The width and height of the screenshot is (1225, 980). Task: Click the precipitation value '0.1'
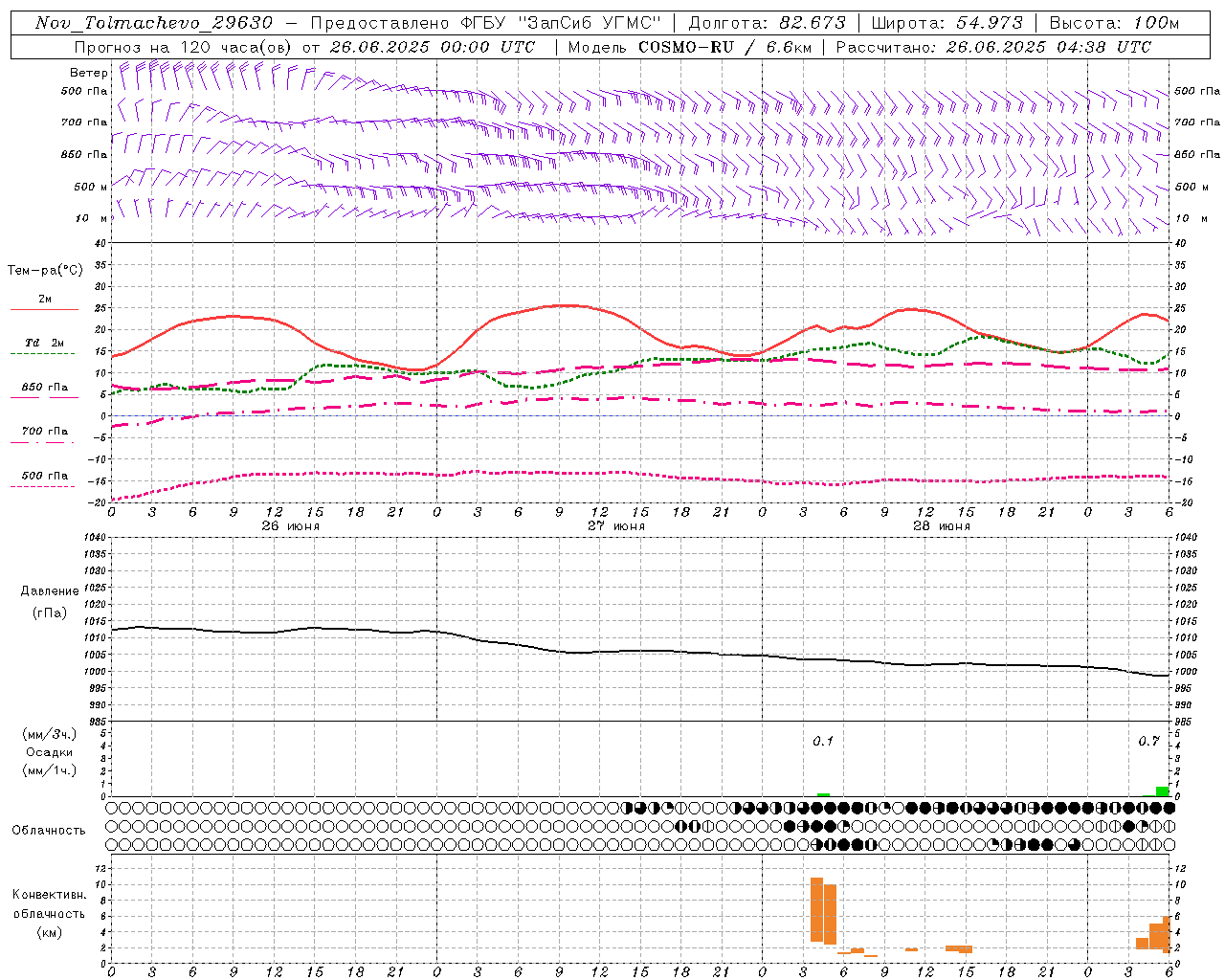(823, 742)
